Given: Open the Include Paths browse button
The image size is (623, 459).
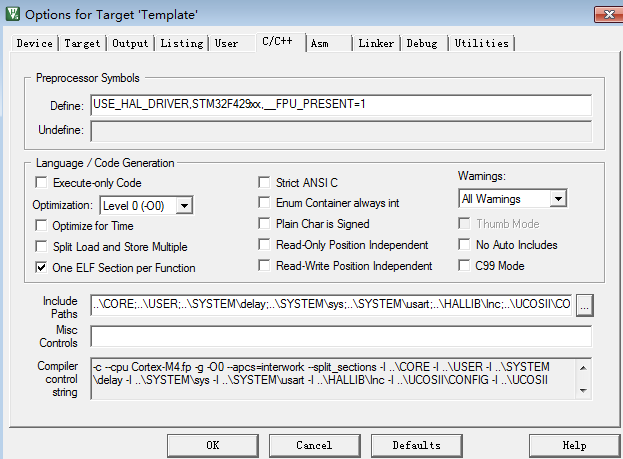Looking at the screenshot, I should pyautogui.click(x=584, y=305).
